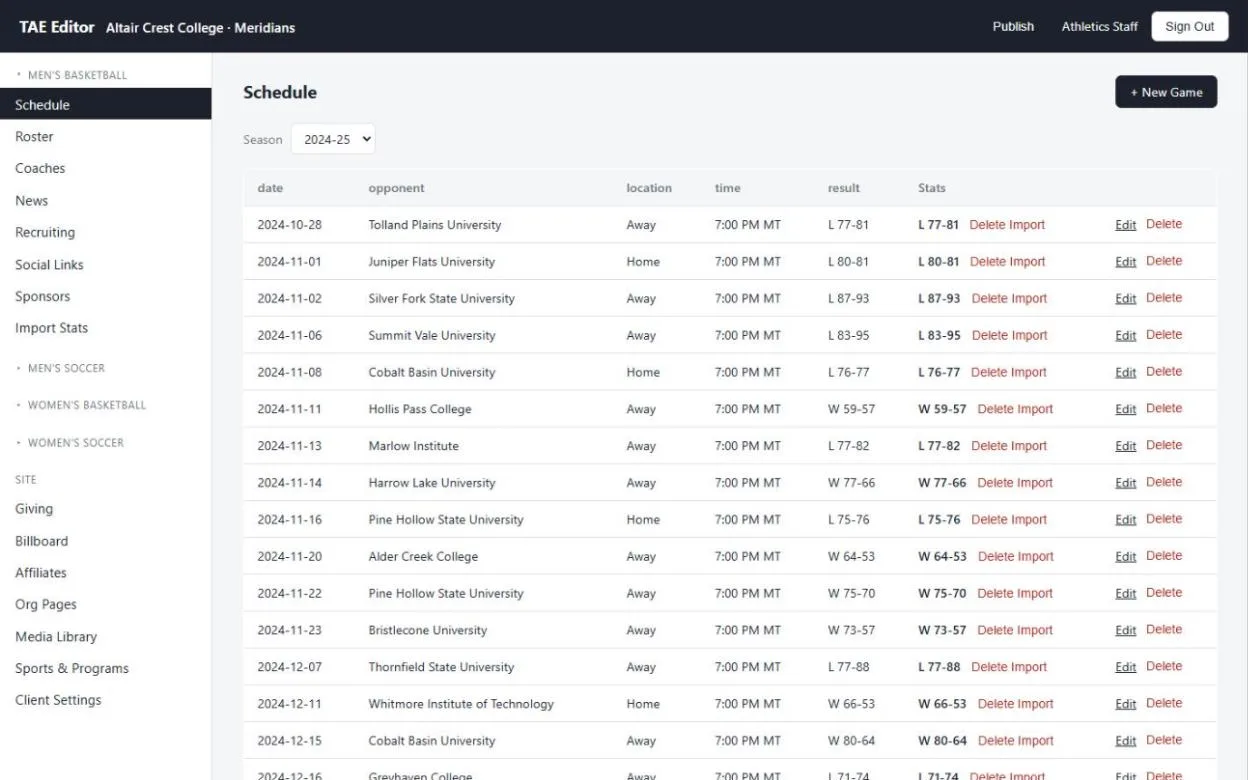The image size is (1248, 780).
Task: Open Sports & Programs in the sidebar
Action: (x=105, y=668)
